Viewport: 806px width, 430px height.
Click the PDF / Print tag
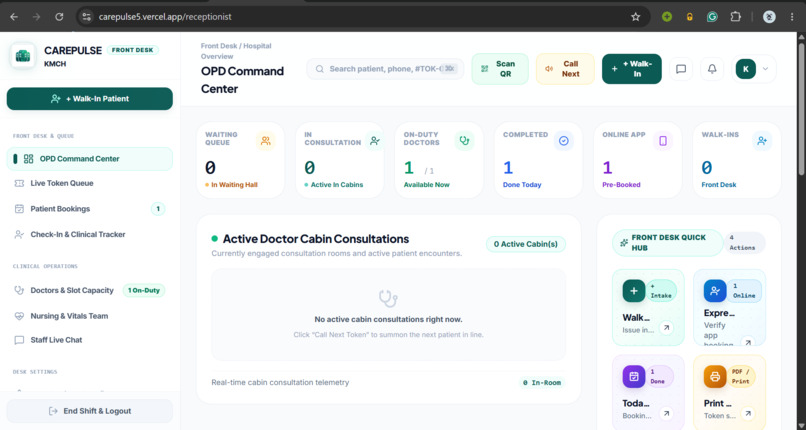tap(741, 377)
